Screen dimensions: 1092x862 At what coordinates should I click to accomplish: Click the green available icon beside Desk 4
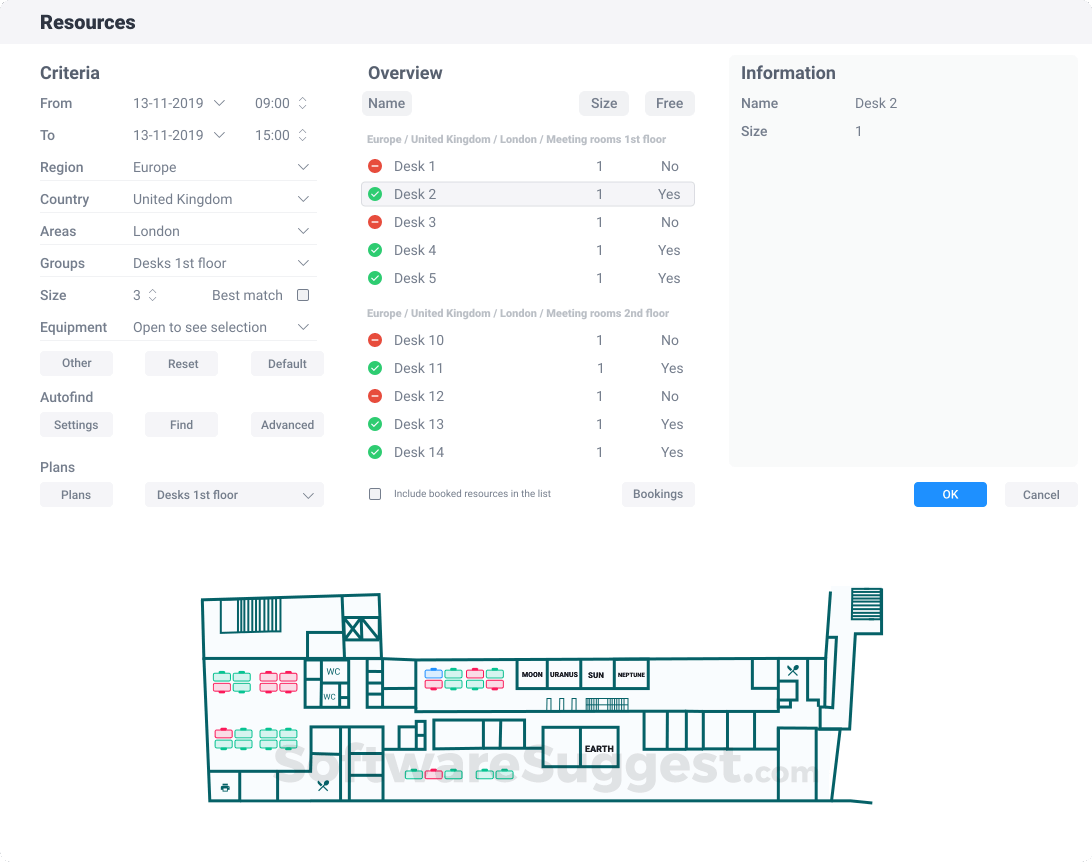tap(375, 250)
